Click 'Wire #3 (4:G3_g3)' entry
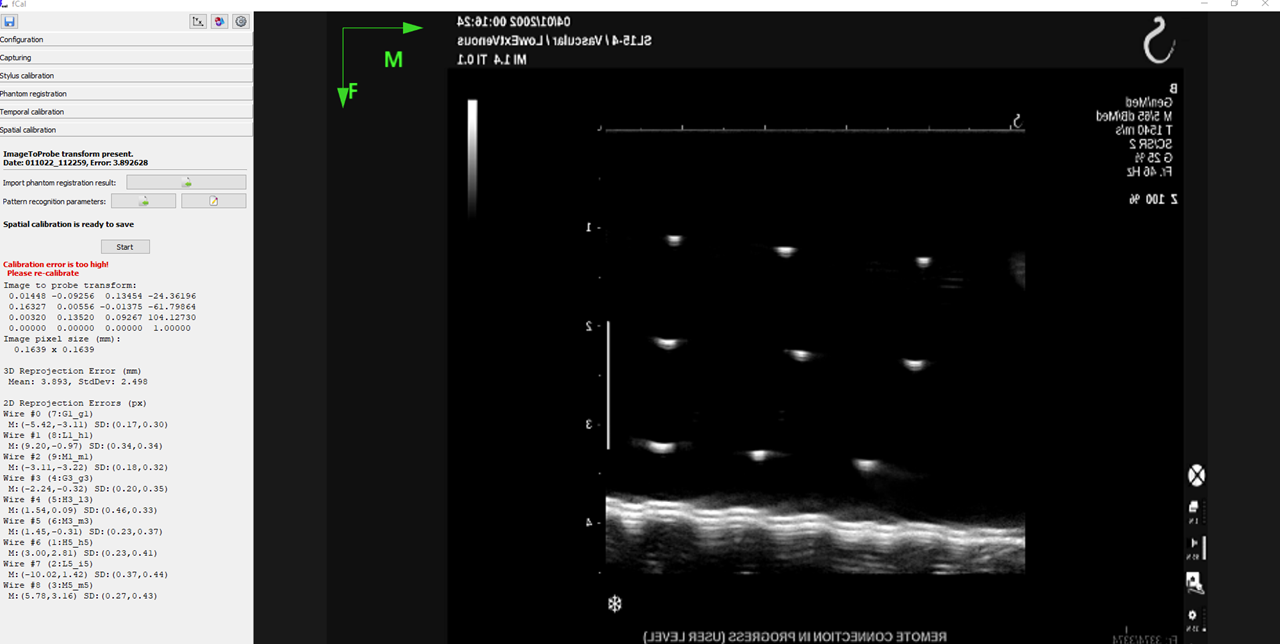This screenshot has height=644, width=1280. point(49,478)
